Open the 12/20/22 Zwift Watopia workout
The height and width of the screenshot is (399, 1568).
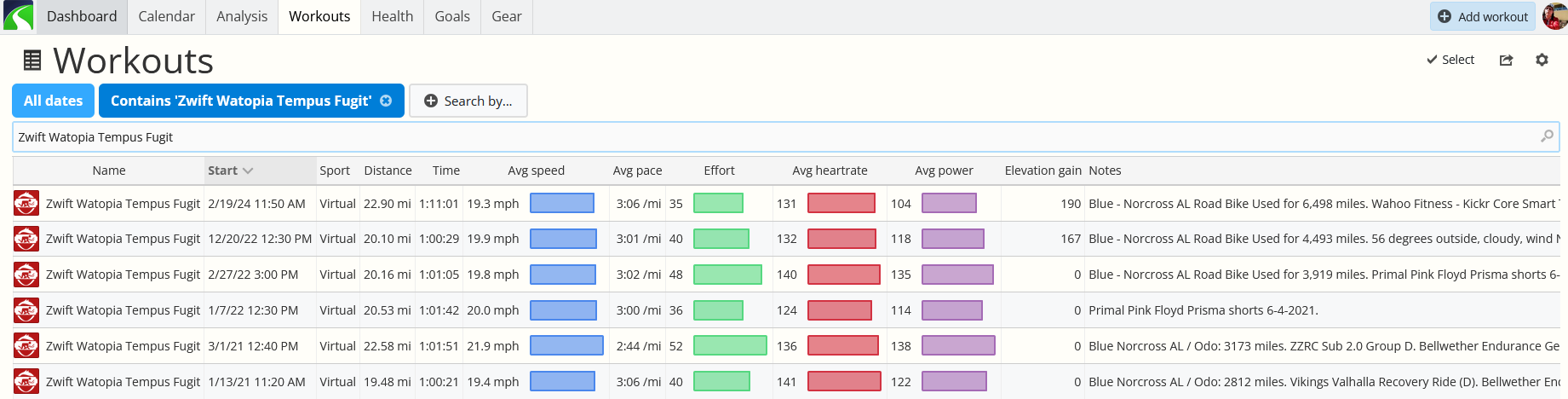coord(123,239)
